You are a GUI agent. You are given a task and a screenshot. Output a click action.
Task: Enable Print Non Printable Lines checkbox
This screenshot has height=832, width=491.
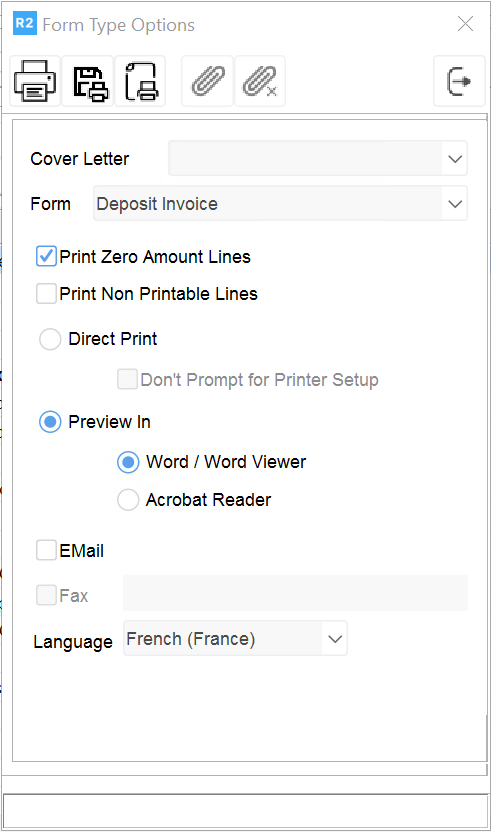click(46, 293)
